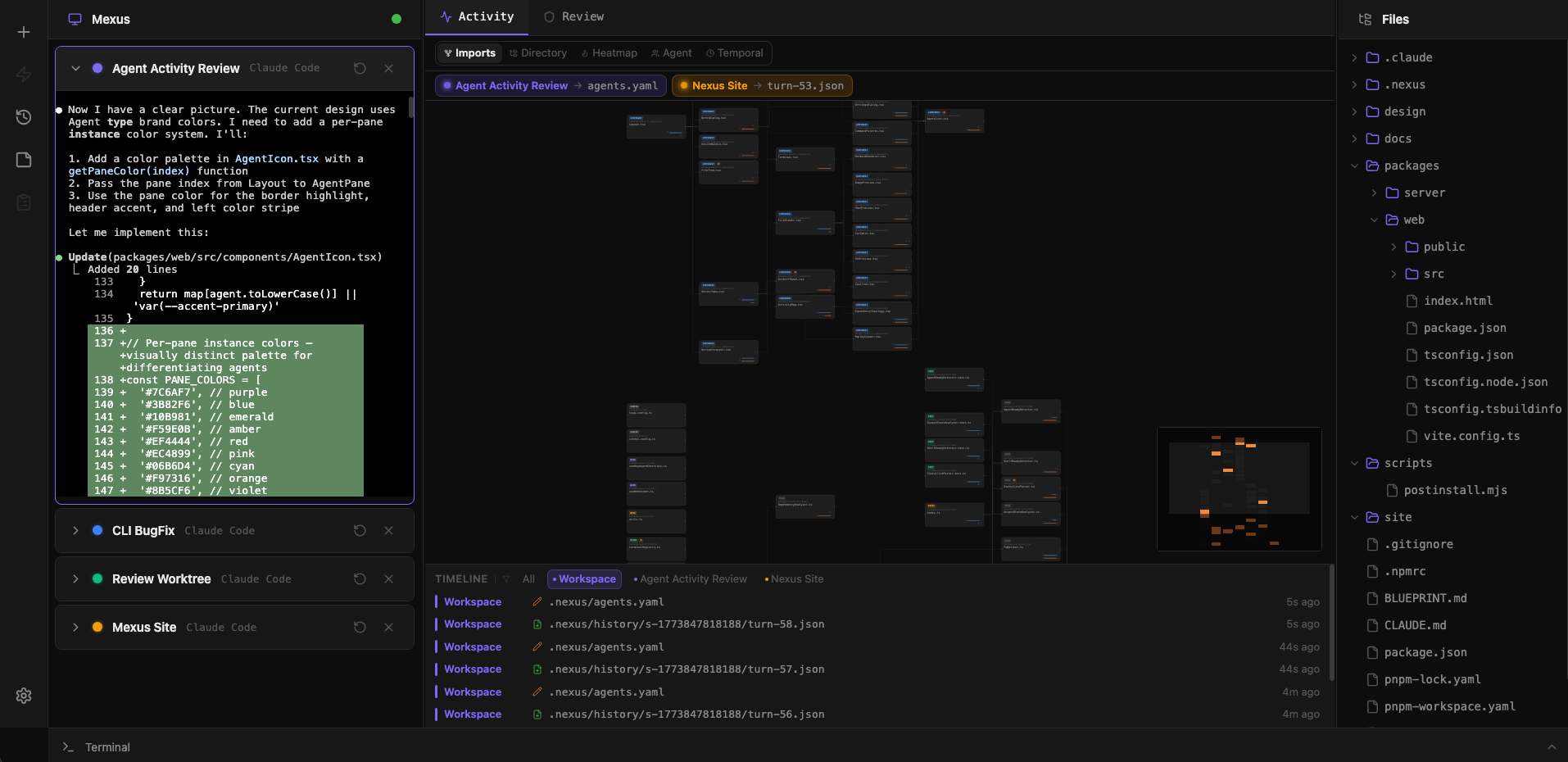This screenshot has width=1568, height=762.
Task: Click the orange status dot on Mexus Site
Action: [x=97, y=628]
